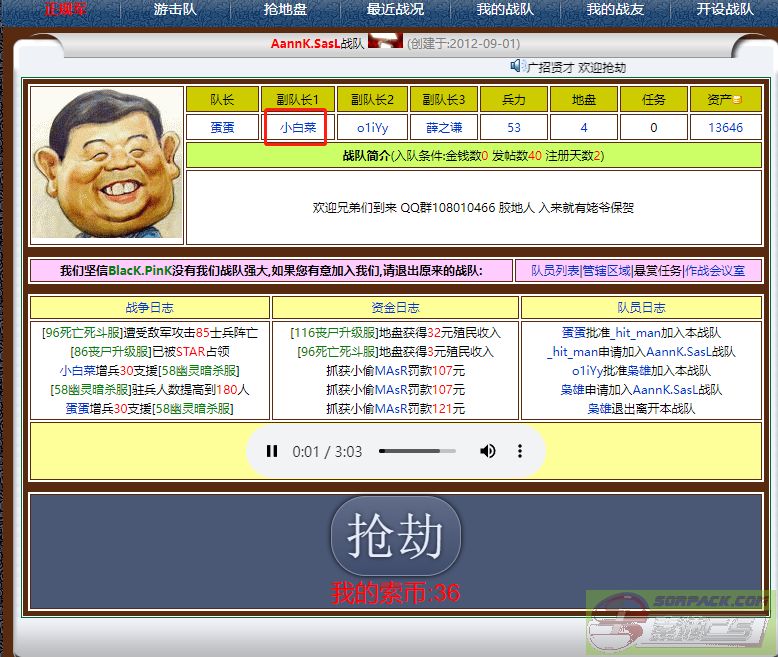Open team leader 蛋蛋's profile link

222,128
